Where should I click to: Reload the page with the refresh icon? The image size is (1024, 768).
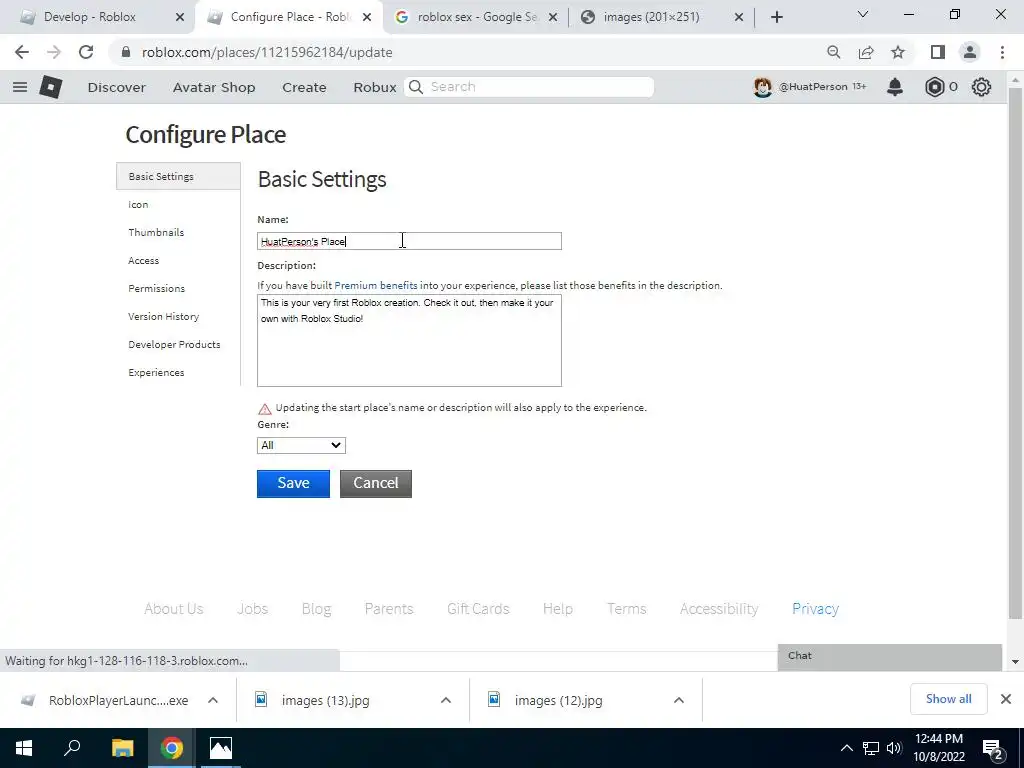86,52
